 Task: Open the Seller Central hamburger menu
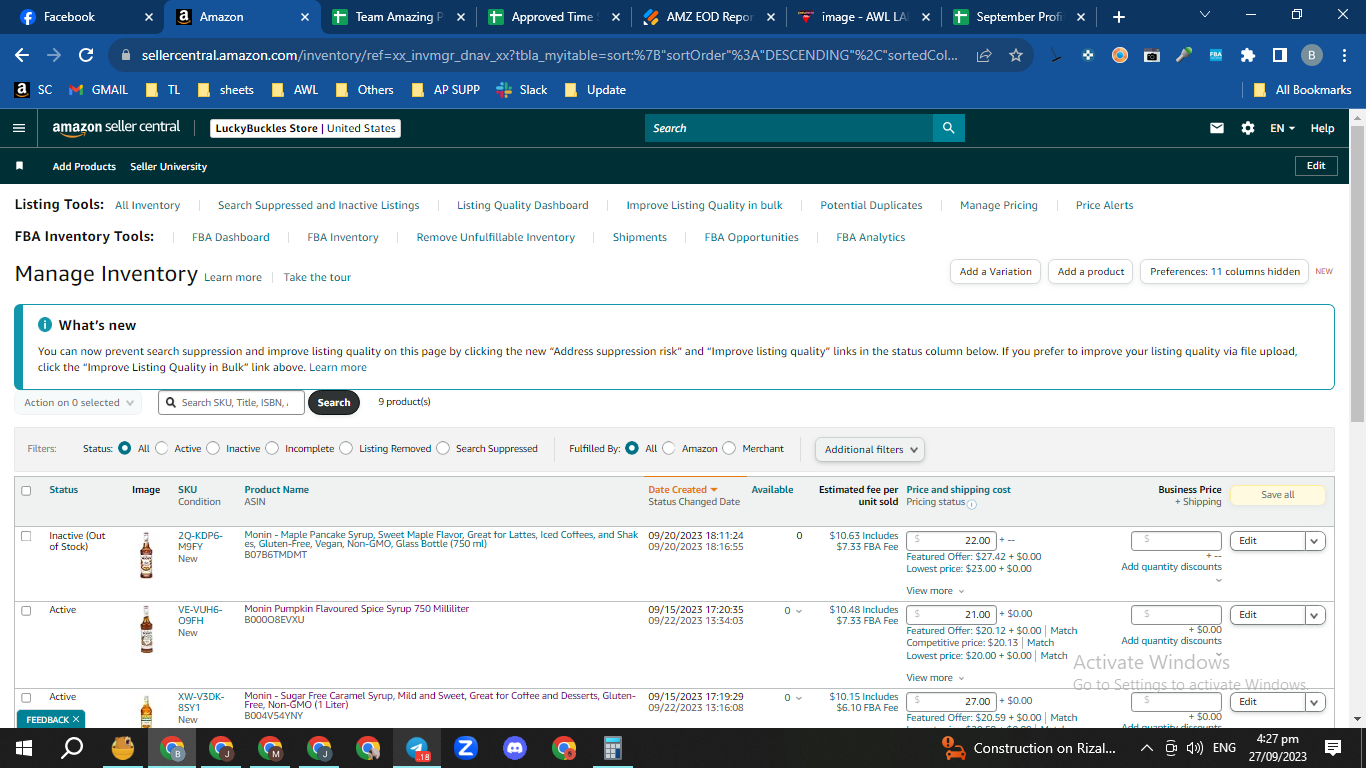19,128
